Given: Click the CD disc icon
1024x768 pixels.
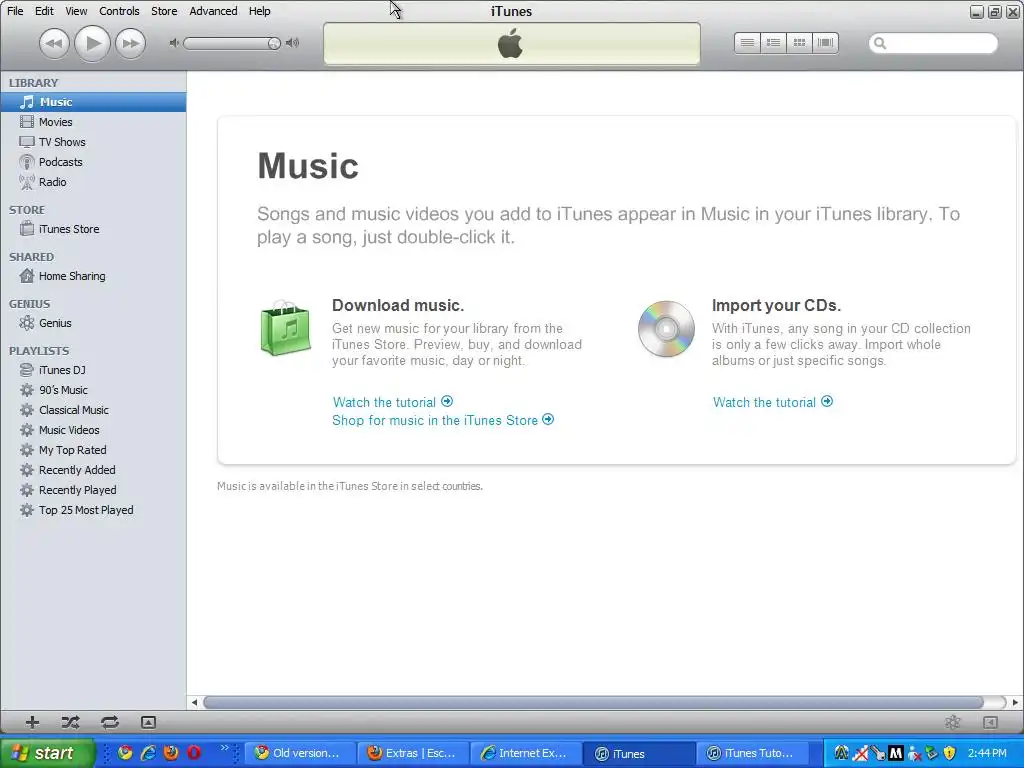Looking at the screenshot, I should (666, 329).
